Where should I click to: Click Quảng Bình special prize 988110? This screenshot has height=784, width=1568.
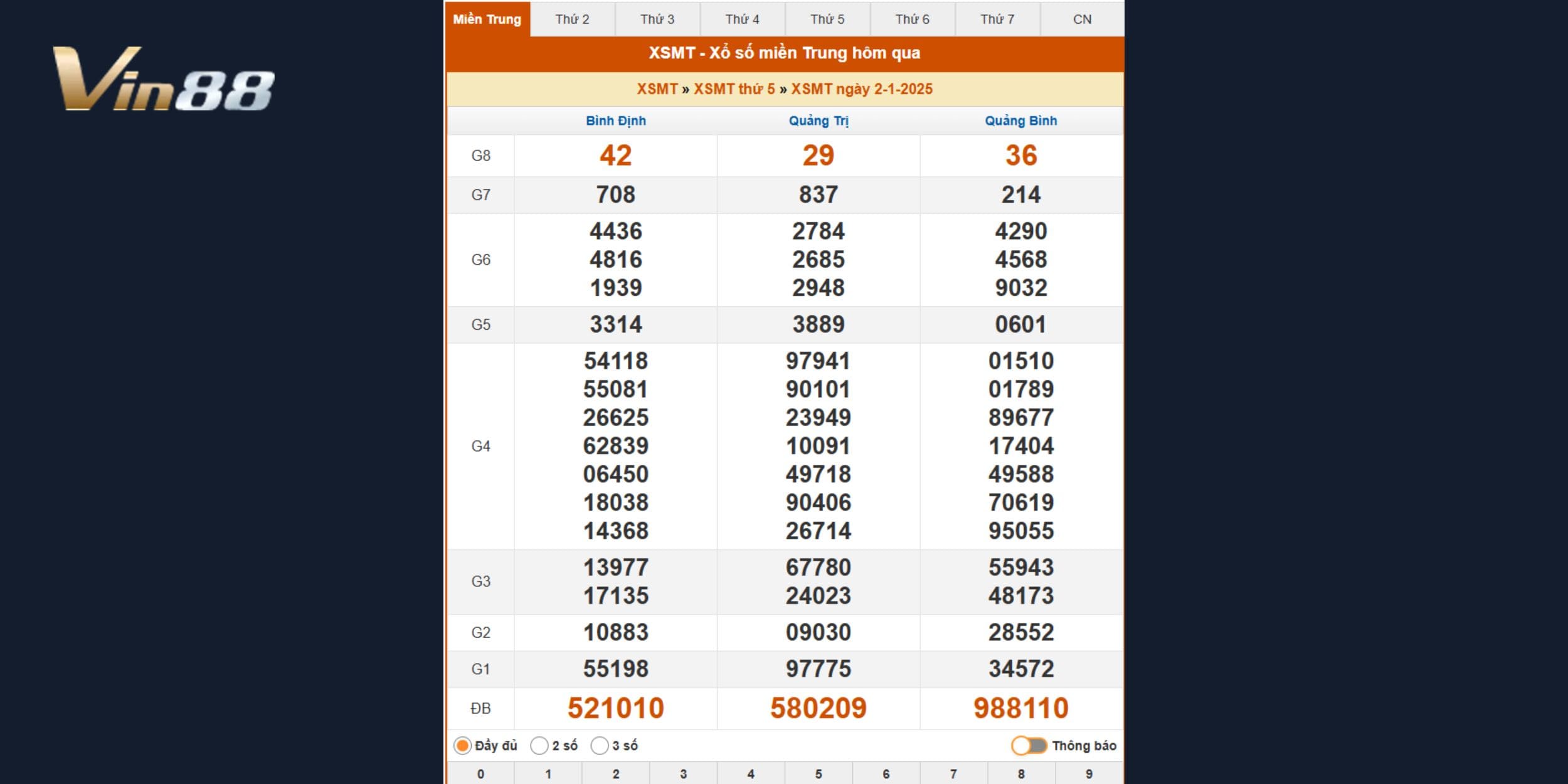tap(1021, 709)
